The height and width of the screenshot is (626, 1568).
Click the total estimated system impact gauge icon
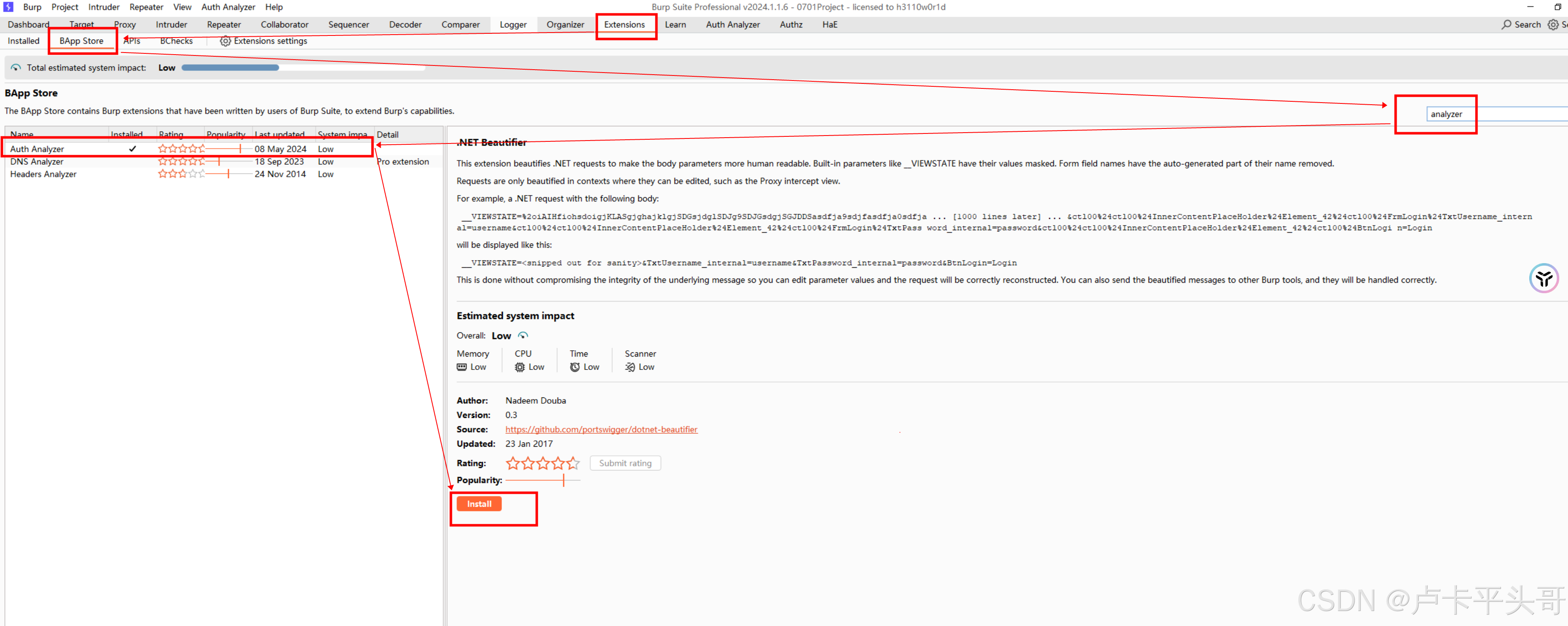point(15,68)
